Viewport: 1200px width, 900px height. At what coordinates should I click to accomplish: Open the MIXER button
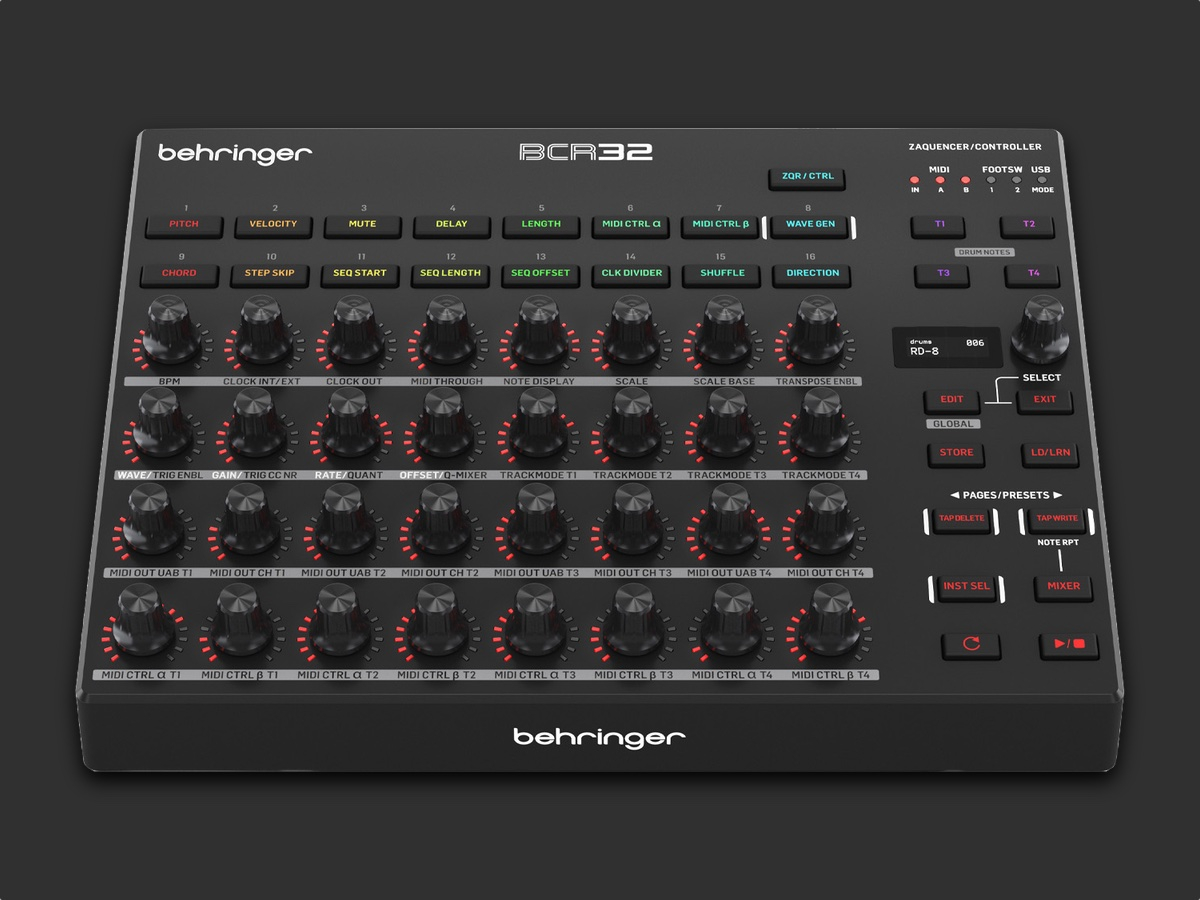pos(1063,586)
